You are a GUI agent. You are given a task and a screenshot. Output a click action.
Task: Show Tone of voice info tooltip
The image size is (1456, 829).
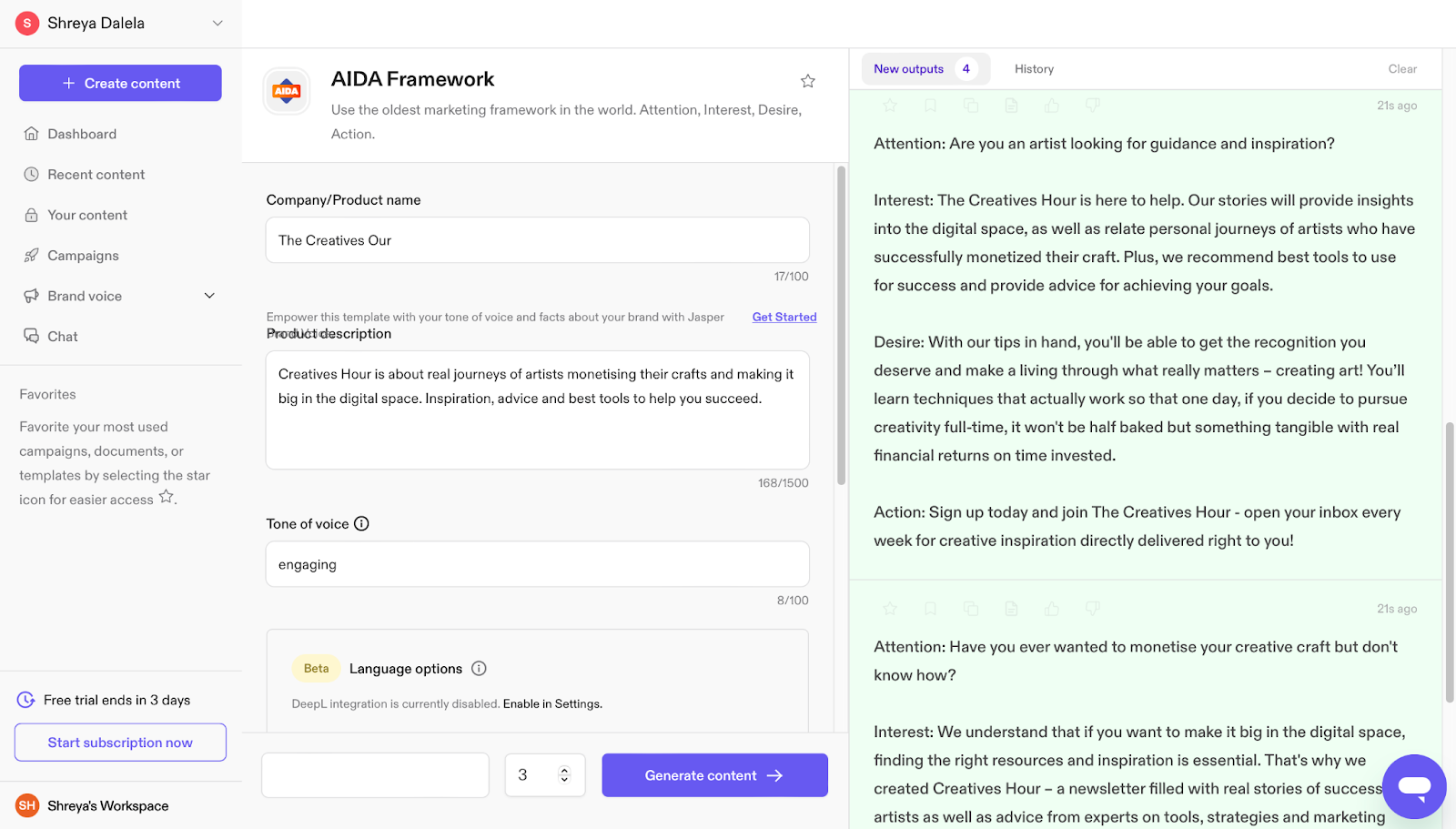click(361, 523)
